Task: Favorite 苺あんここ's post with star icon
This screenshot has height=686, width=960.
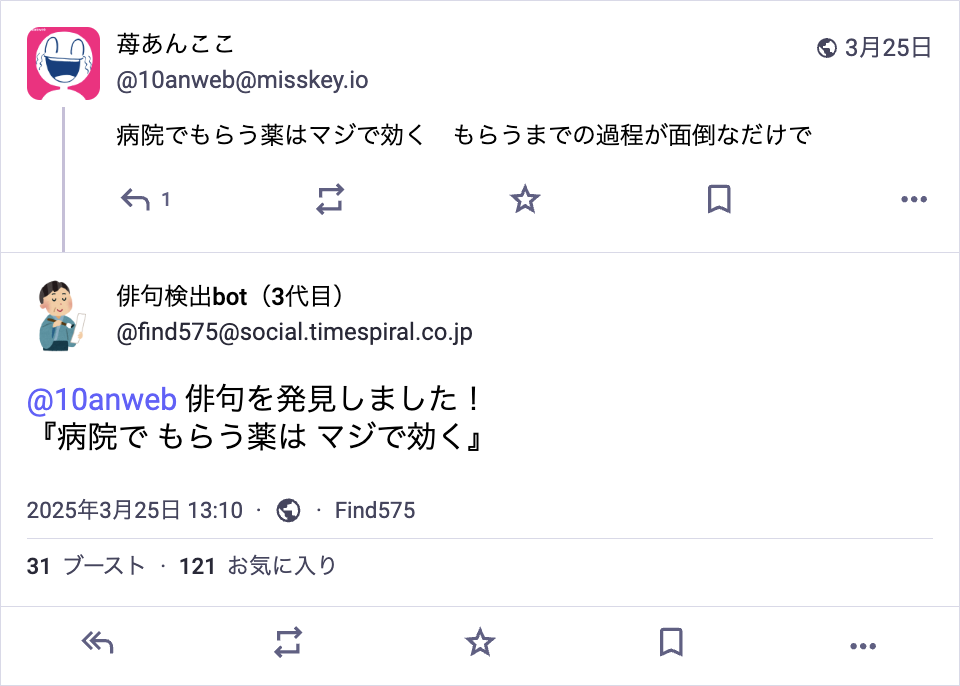Action: [x=525, y=200]
